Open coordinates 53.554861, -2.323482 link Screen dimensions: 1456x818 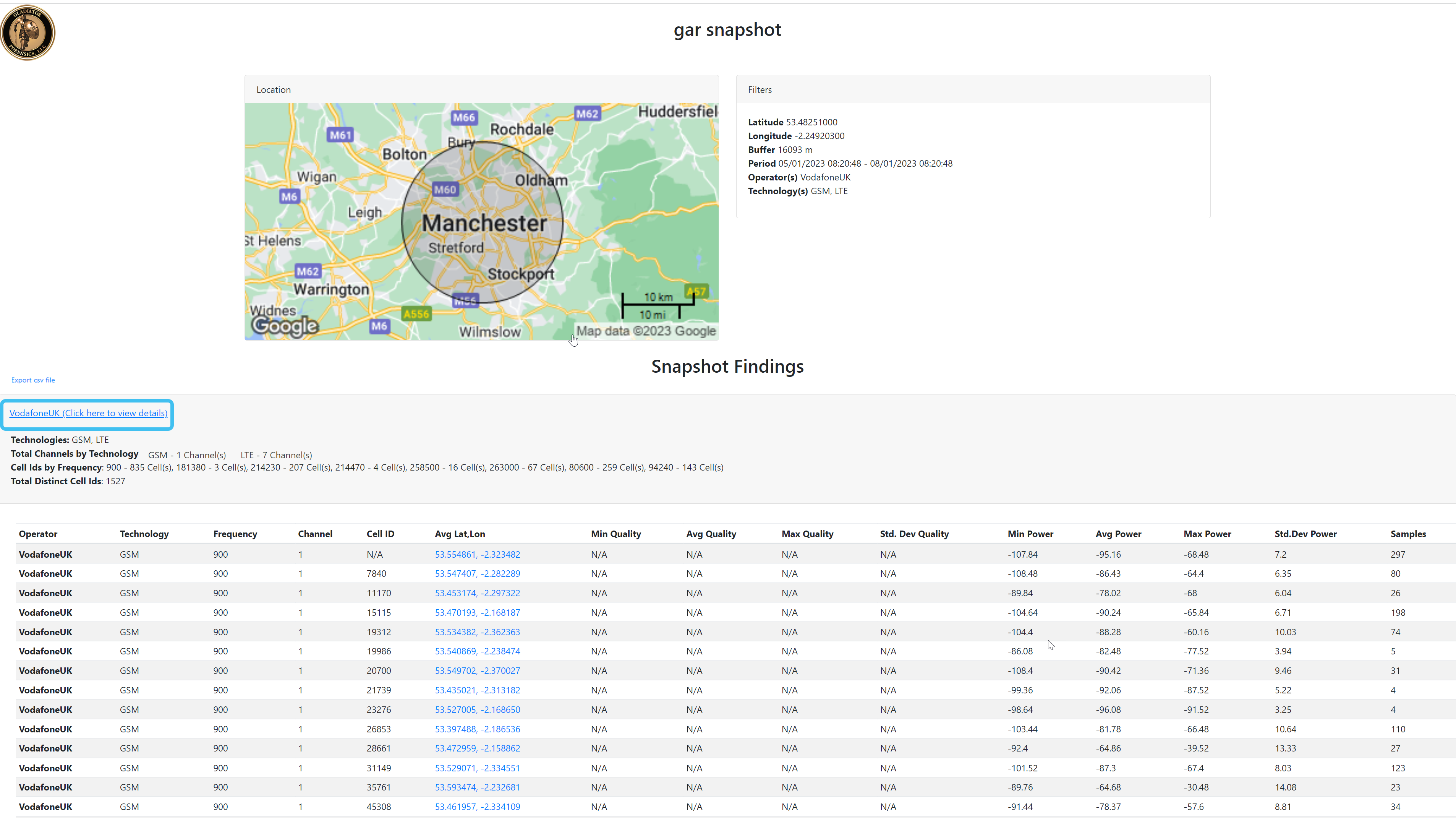click(x=477, y=555)
